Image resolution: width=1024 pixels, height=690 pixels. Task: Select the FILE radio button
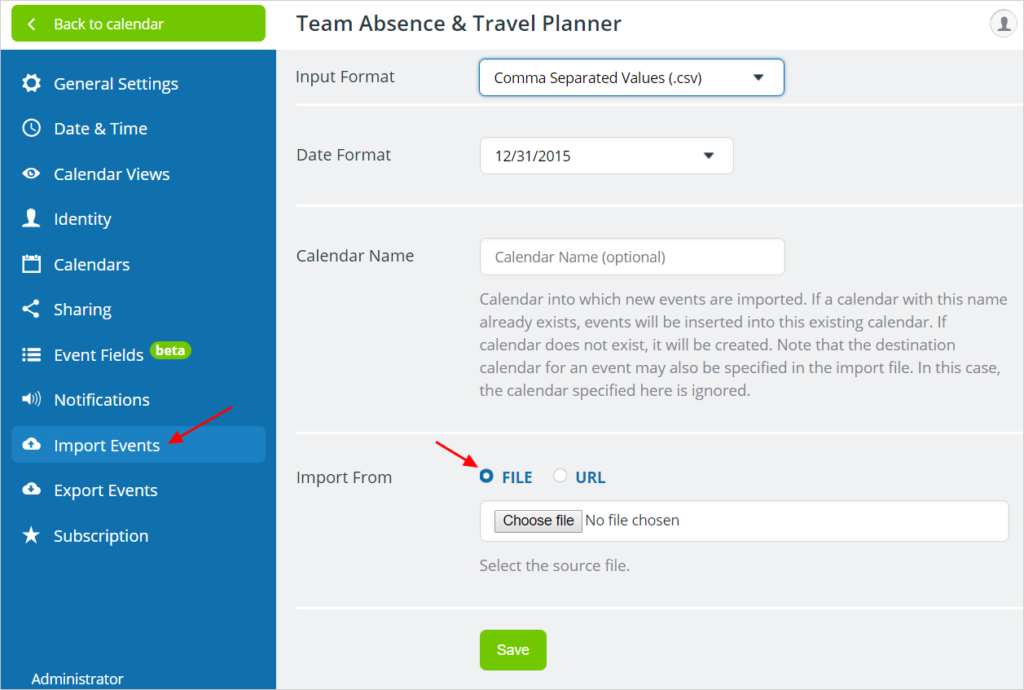[x=487, y=476]
